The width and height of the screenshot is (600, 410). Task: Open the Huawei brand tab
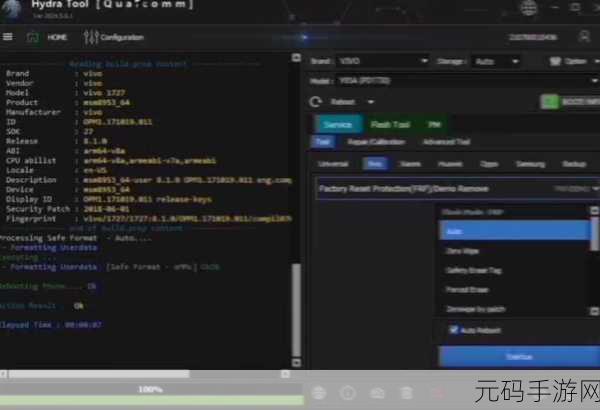tap(450, 164)
